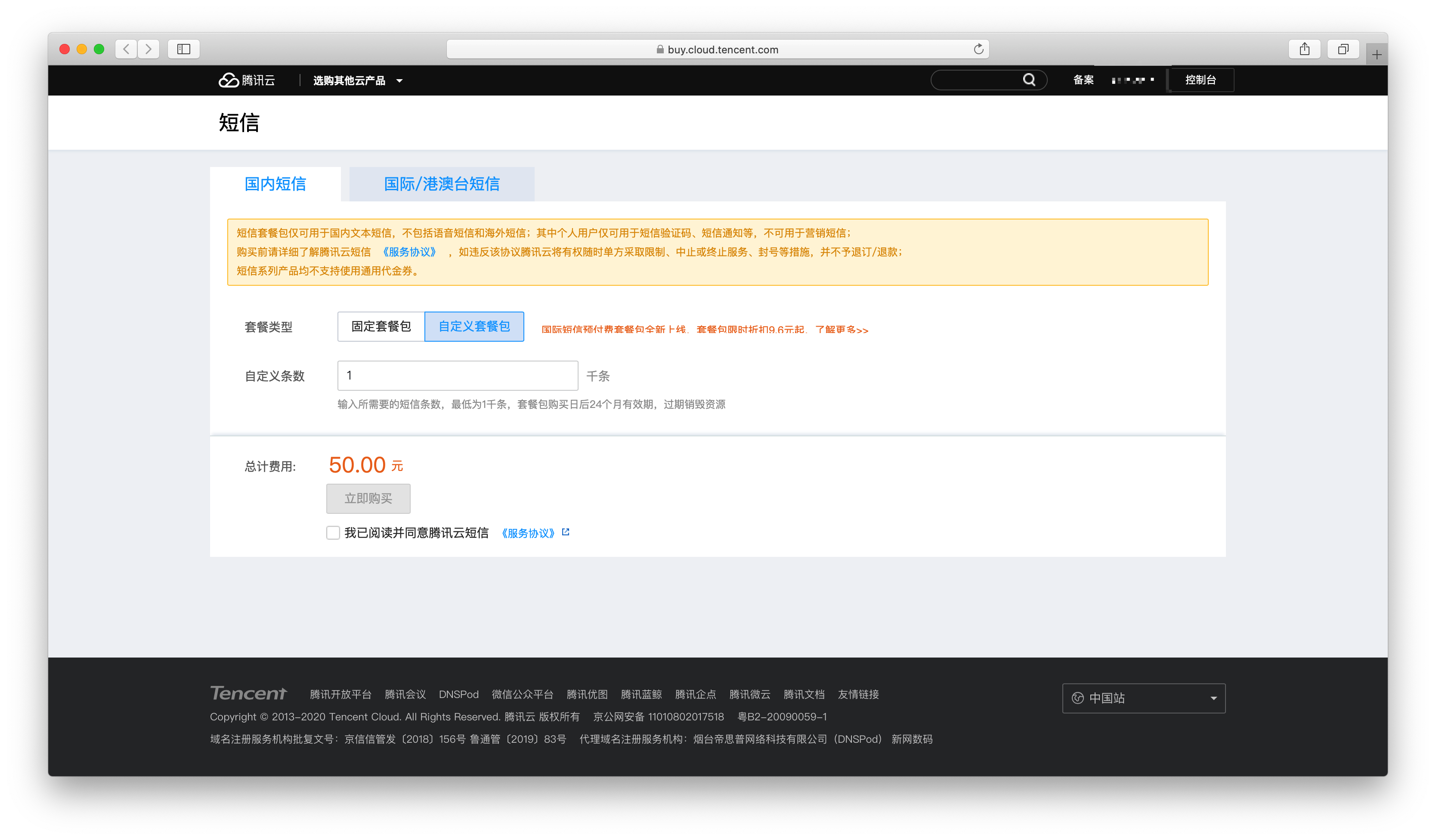
Task: Click the 短信 page heading
Action: click(x=239, y=123)
